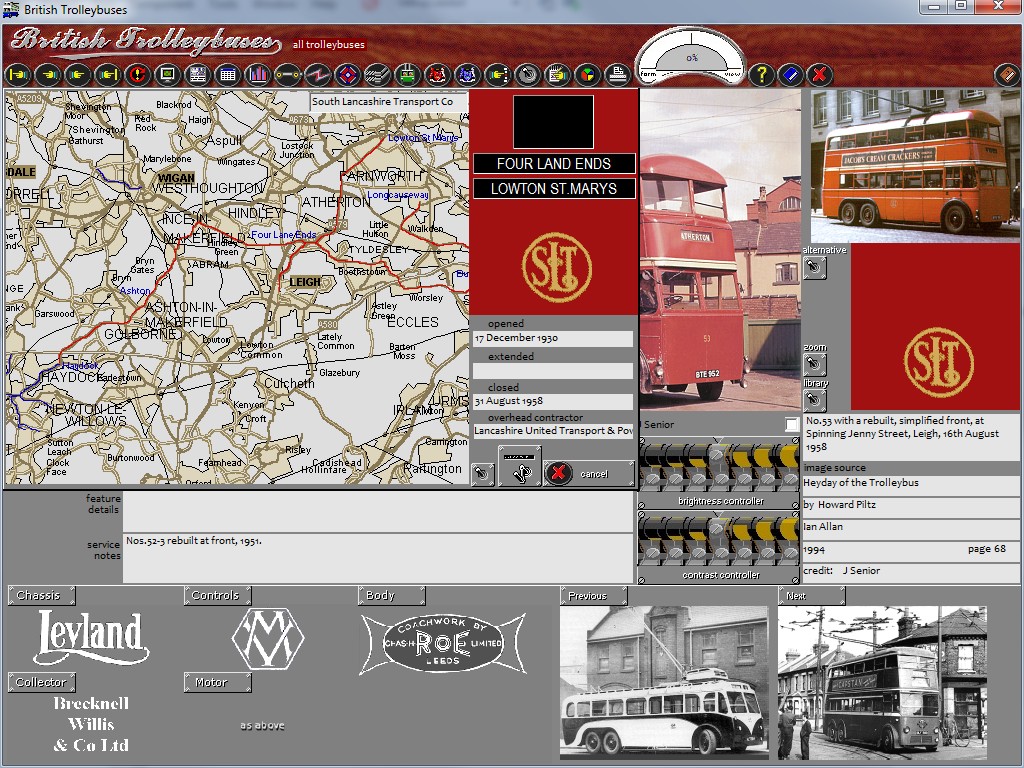Click the blue eraser toolbar icon
Screen dimensions: 1024x768
pos(790,74)
